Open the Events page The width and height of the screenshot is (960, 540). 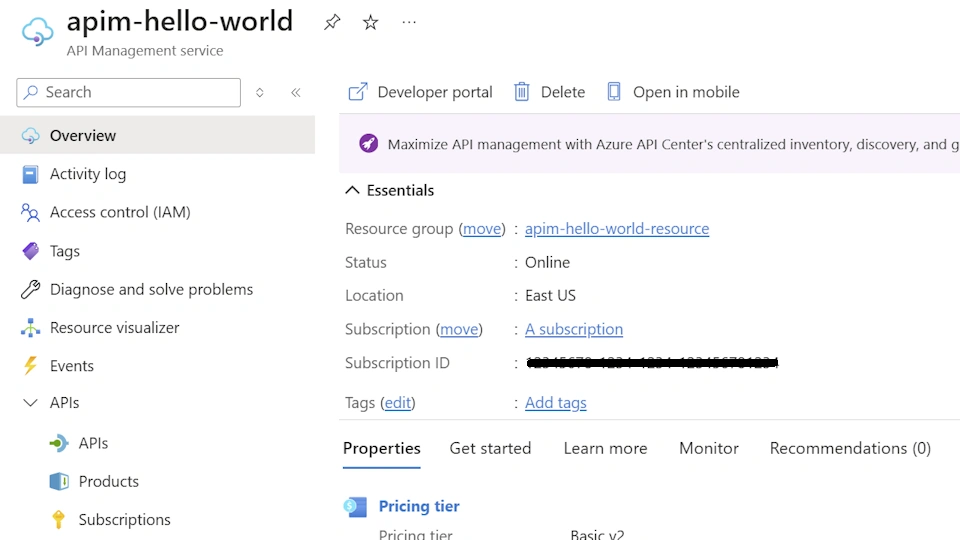pos(72,366)
